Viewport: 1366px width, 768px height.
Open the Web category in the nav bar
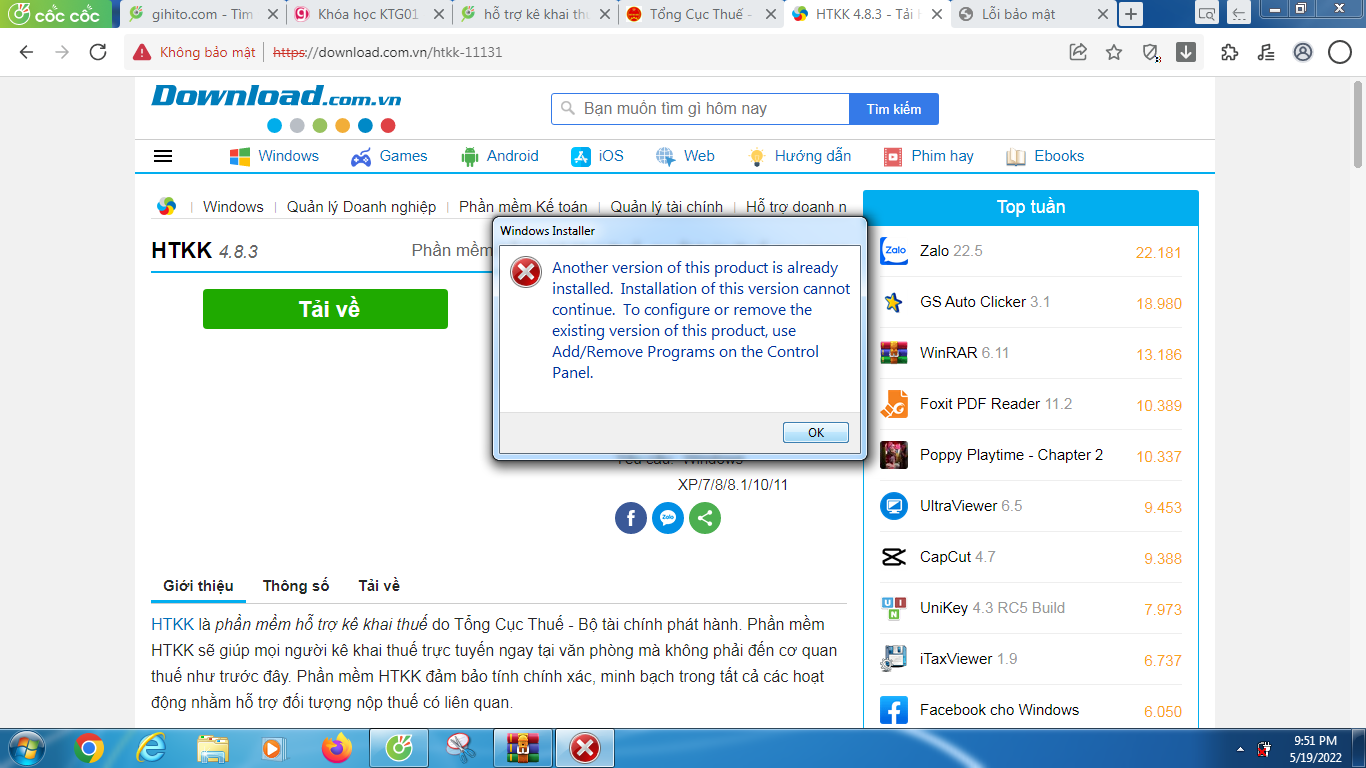tap(685, 156)
